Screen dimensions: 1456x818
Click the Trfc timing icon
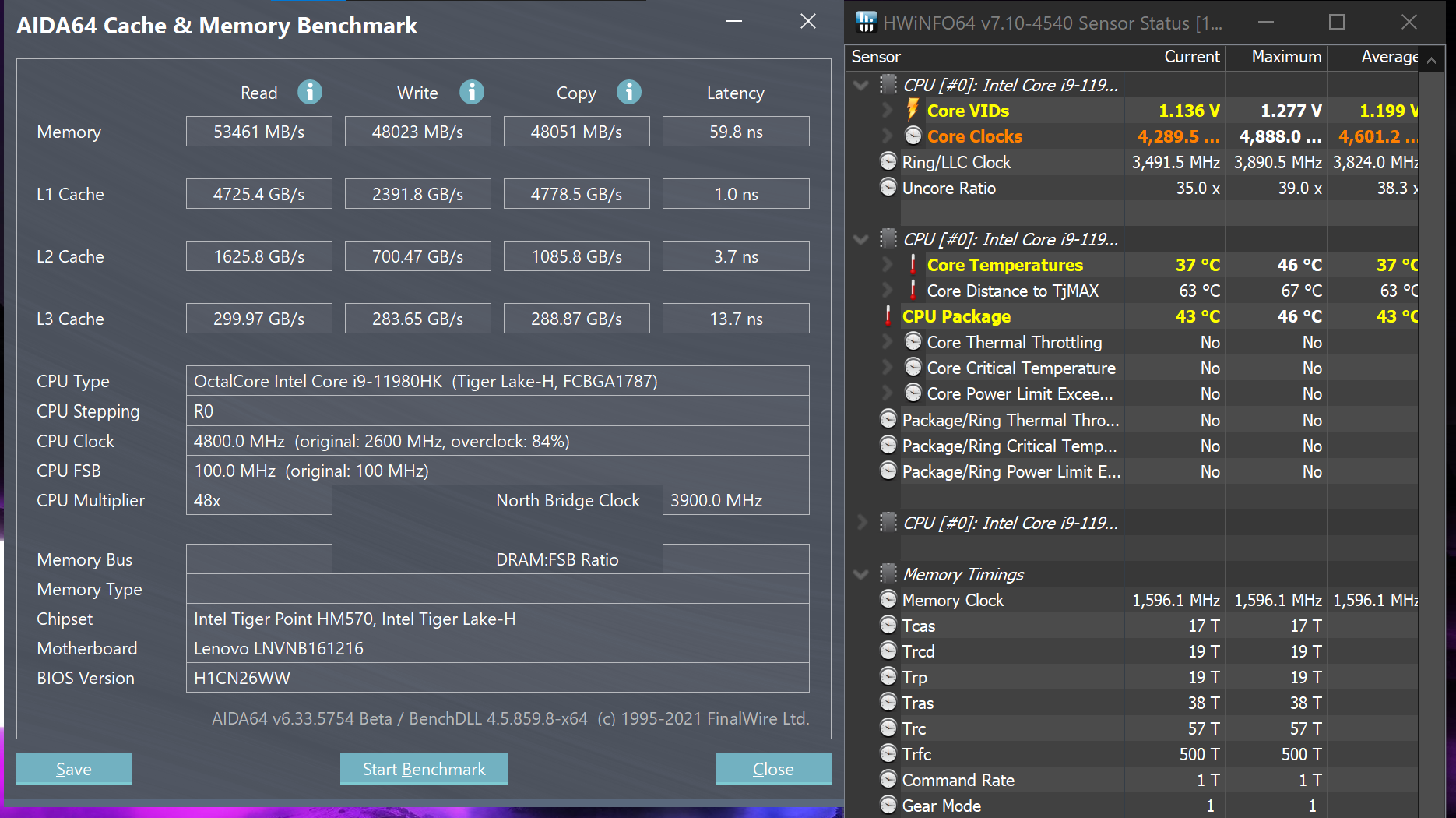(x=888, y=754)
